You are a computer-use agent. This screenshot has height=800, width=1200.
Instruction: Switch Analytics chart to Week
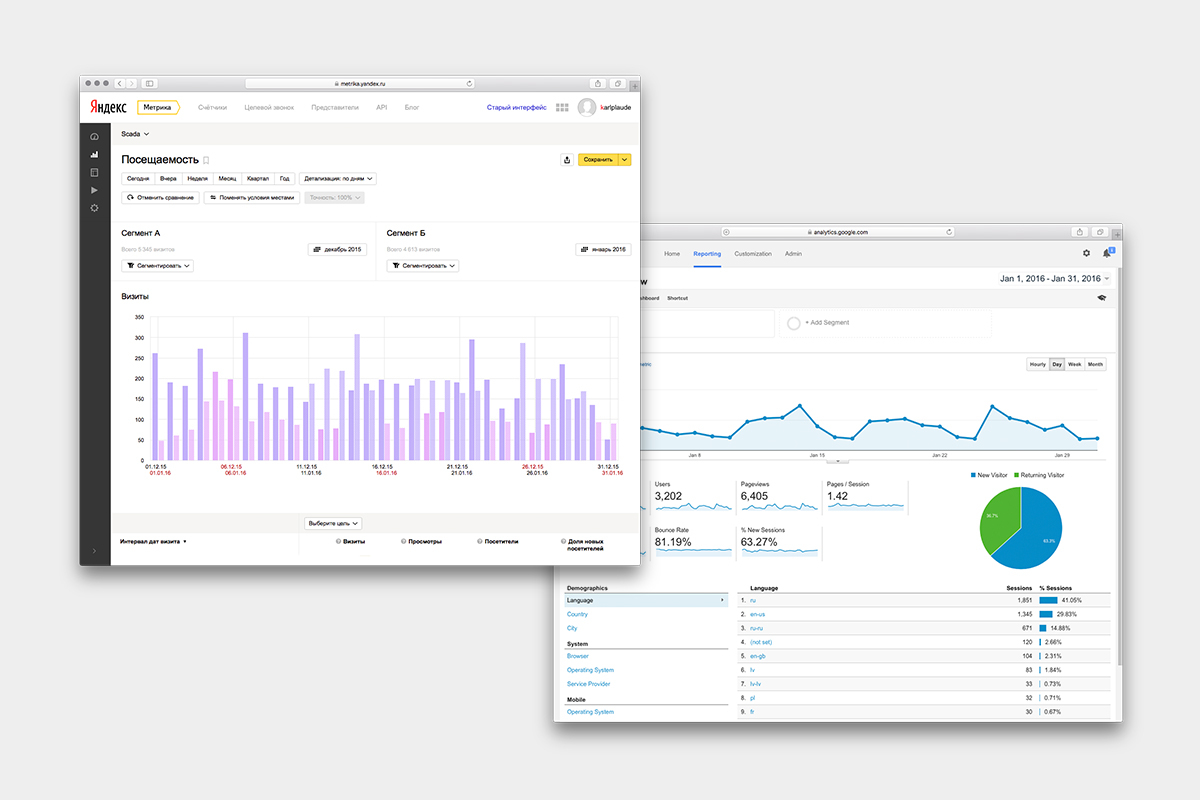[1075, 364]
